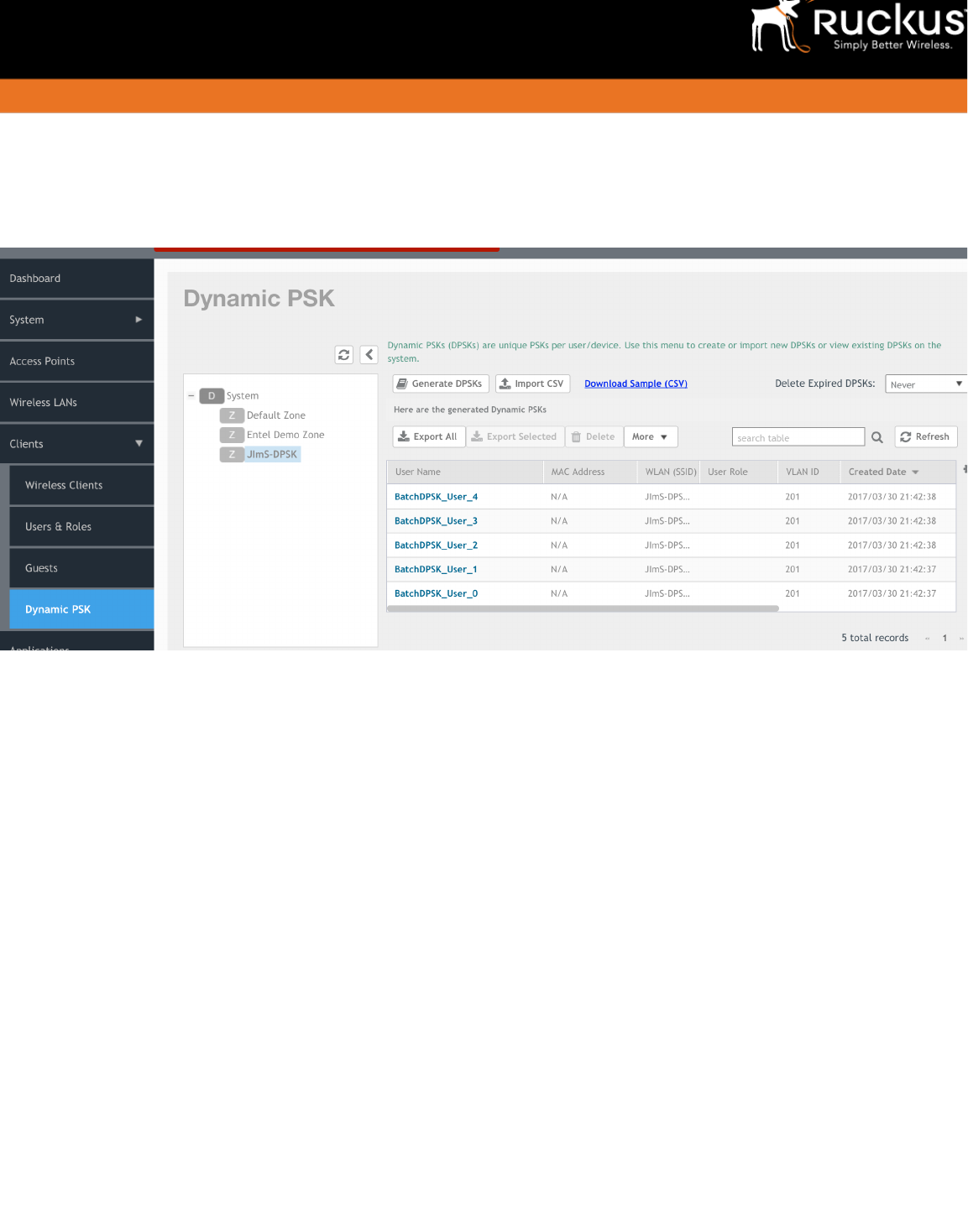Select Entel Demo Zone in tree
The height and width of the screenshot is (1232, 968).
(285, 435)
